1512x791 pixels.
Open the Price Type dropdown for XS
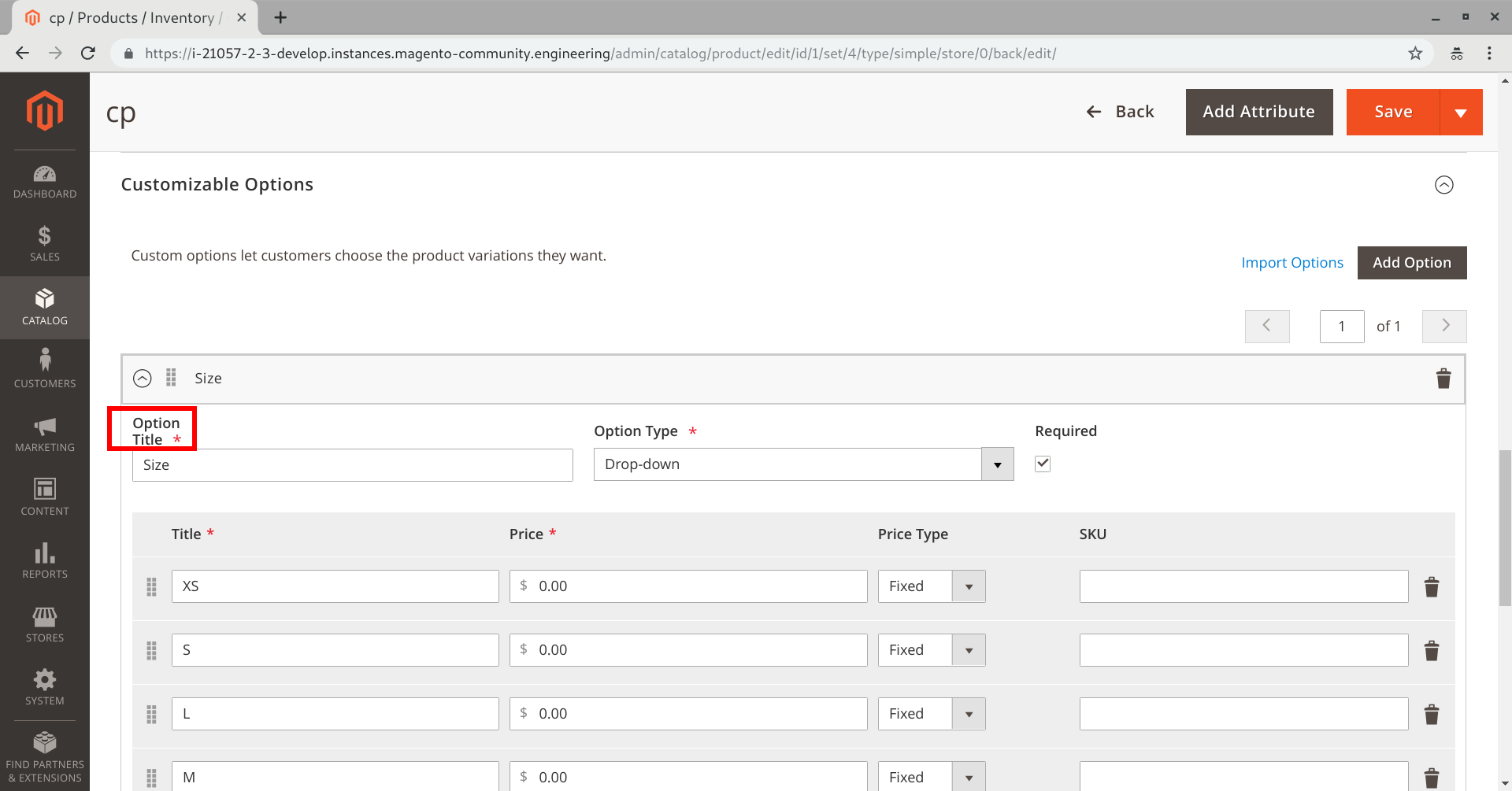point(969,586)
